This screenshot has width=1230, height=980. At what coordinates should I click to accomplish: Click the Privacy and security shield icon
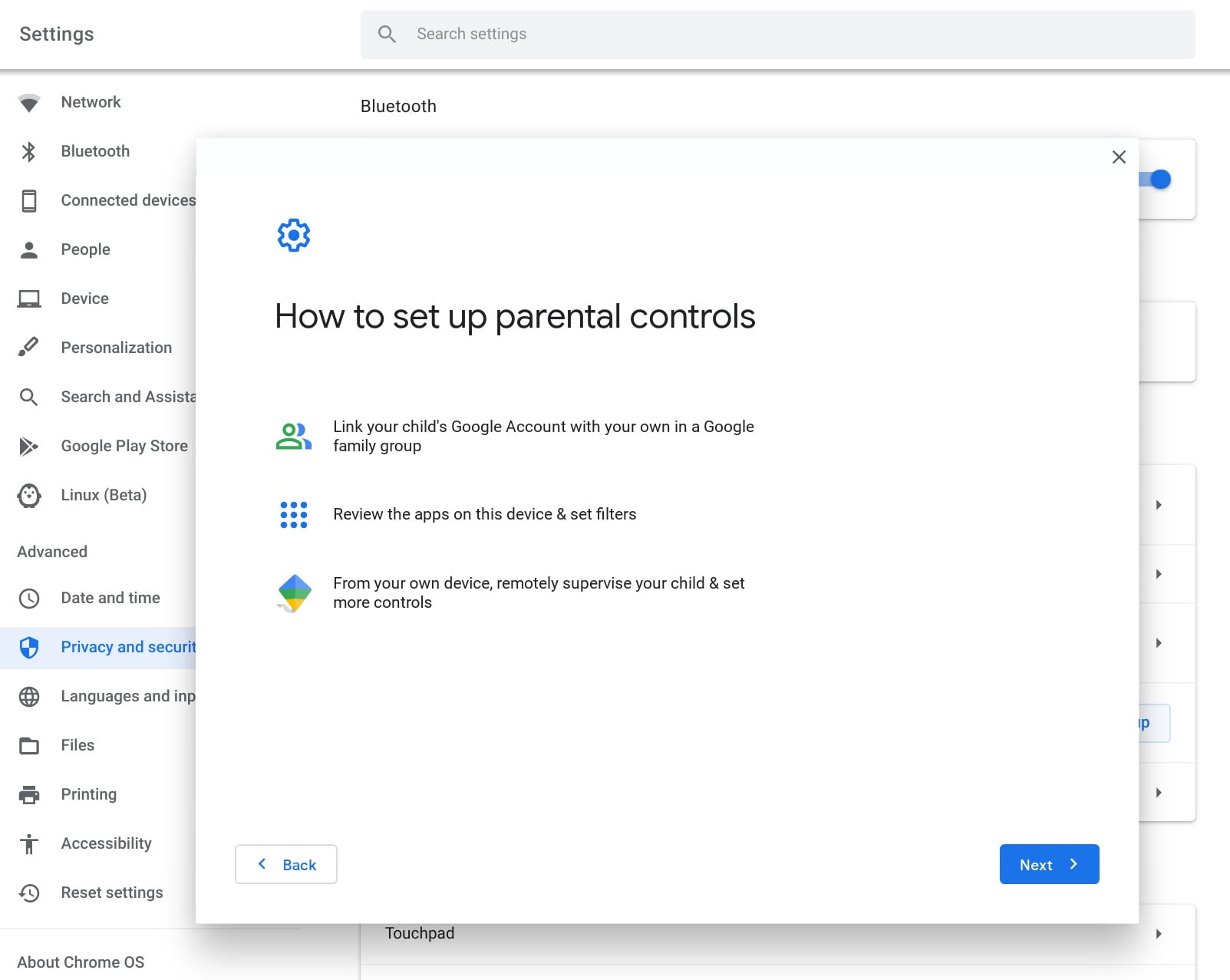click(x=29, y=648)
